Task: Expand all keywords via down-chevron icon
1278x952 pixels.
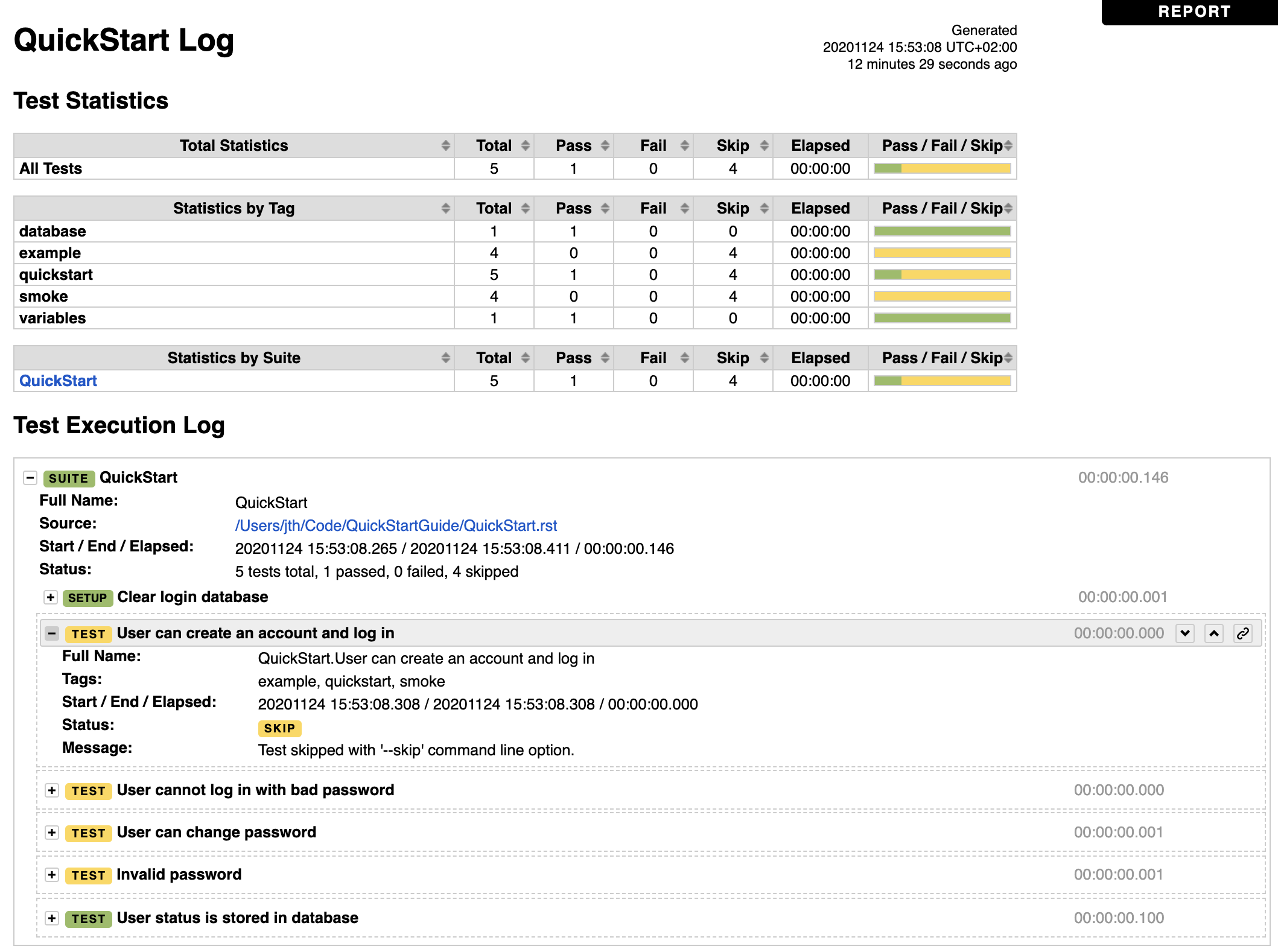Action: point(1185,633)
